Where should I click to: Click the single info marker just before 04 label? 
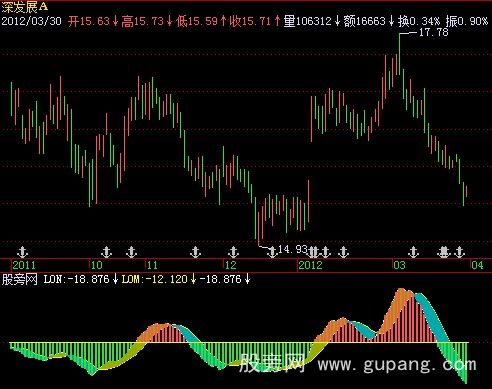point(459,252)
